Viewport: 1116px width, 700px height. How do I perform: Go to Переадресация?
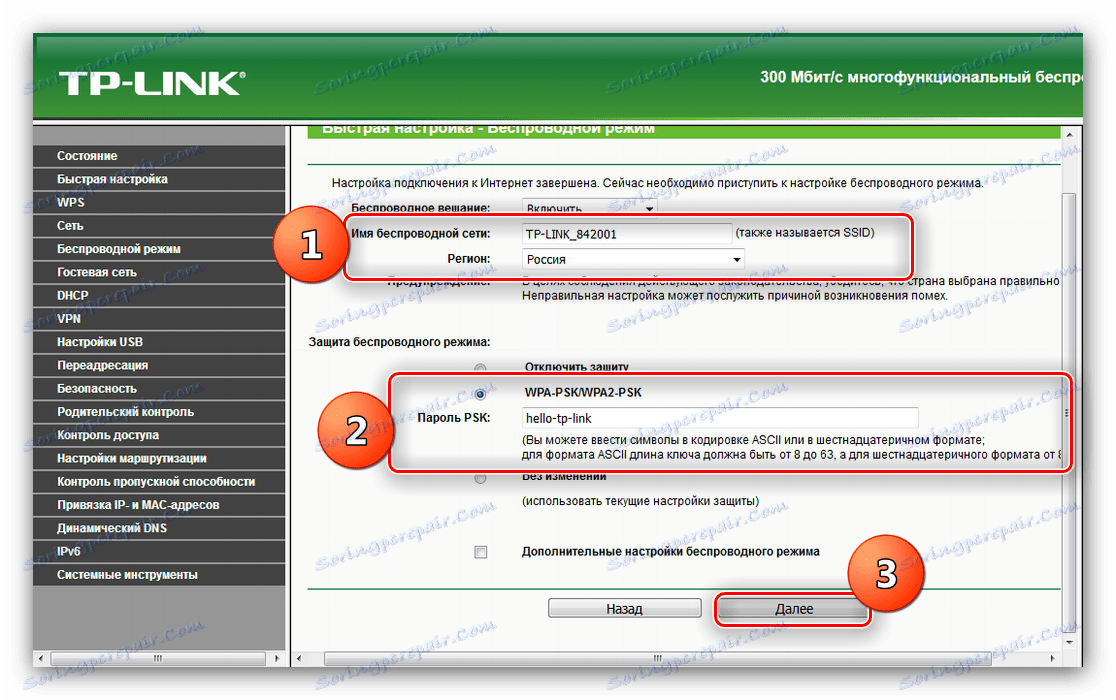coord(159,366)
